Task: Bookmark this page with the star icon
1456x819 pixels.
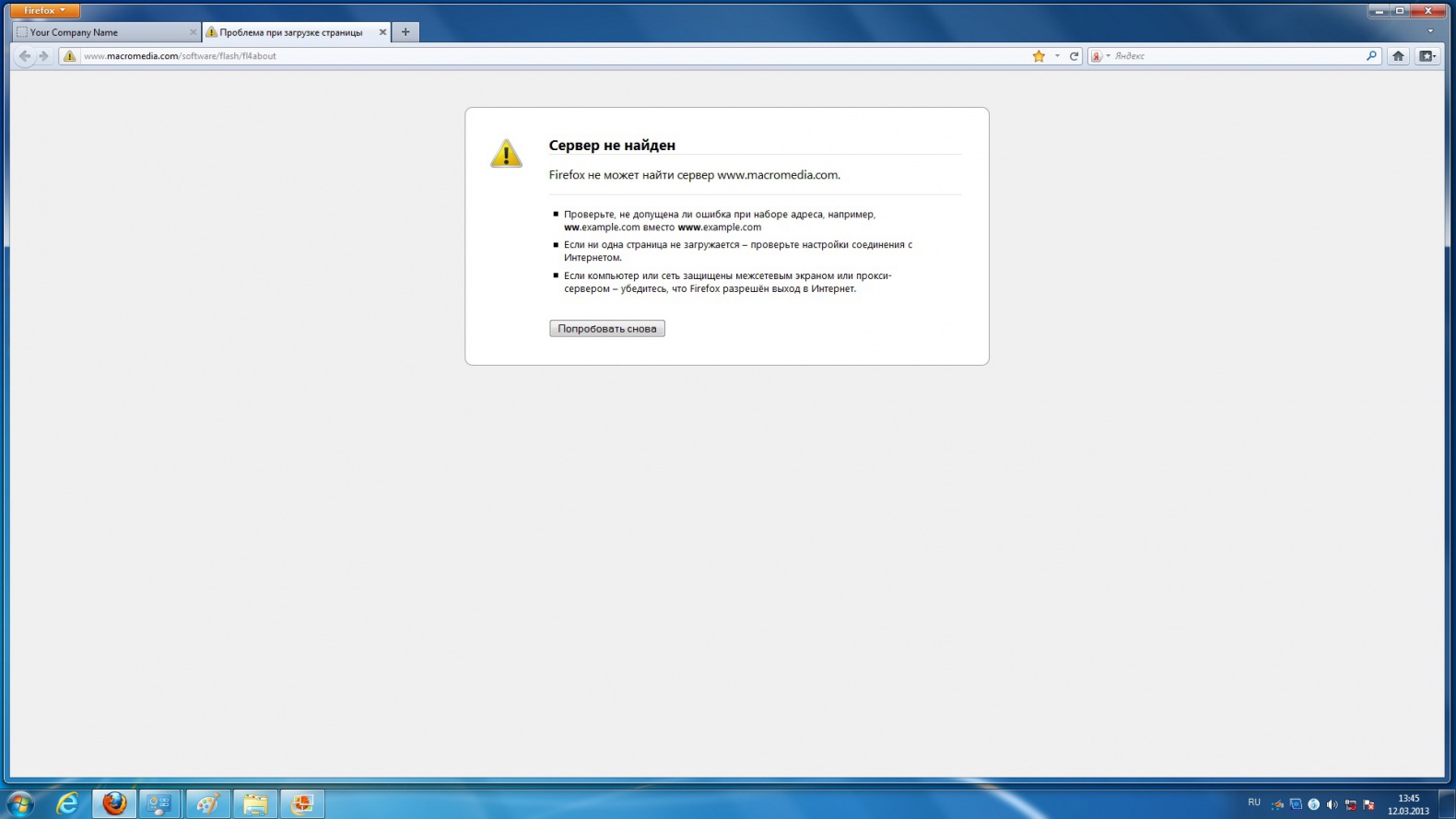Action: tap(1039, 56)
